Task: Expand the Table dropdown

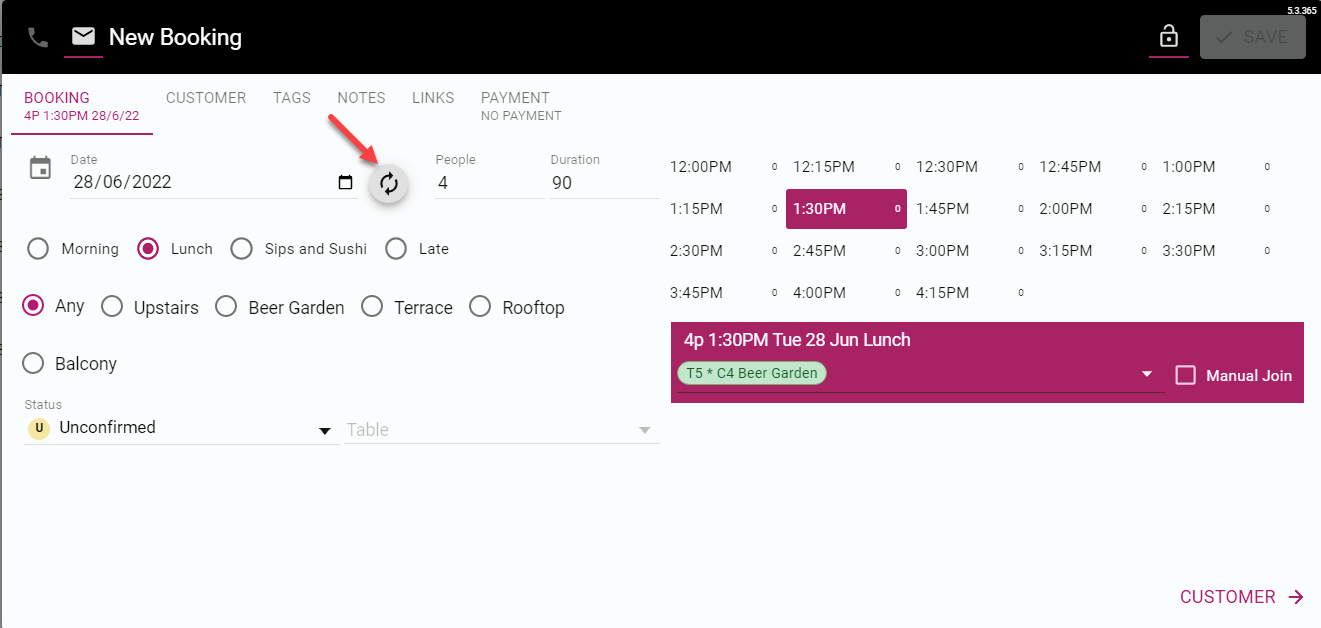Action: point(645,430)
